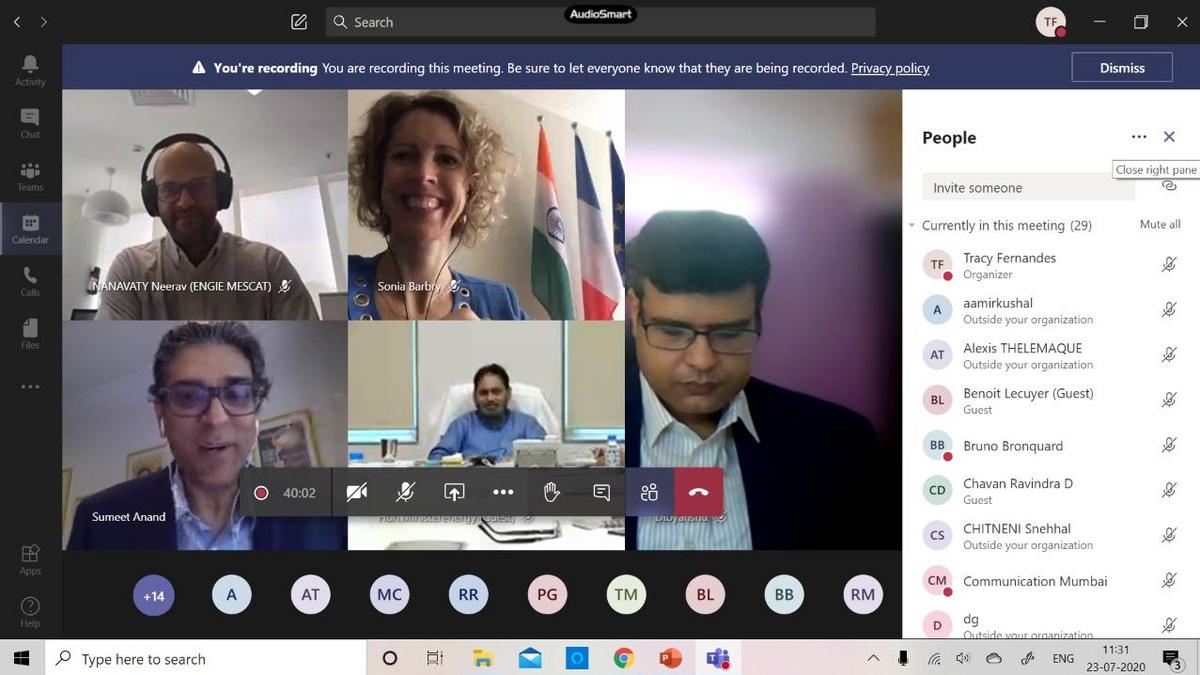
Task: Hang up the call with red button
Action: pos(698,492)
